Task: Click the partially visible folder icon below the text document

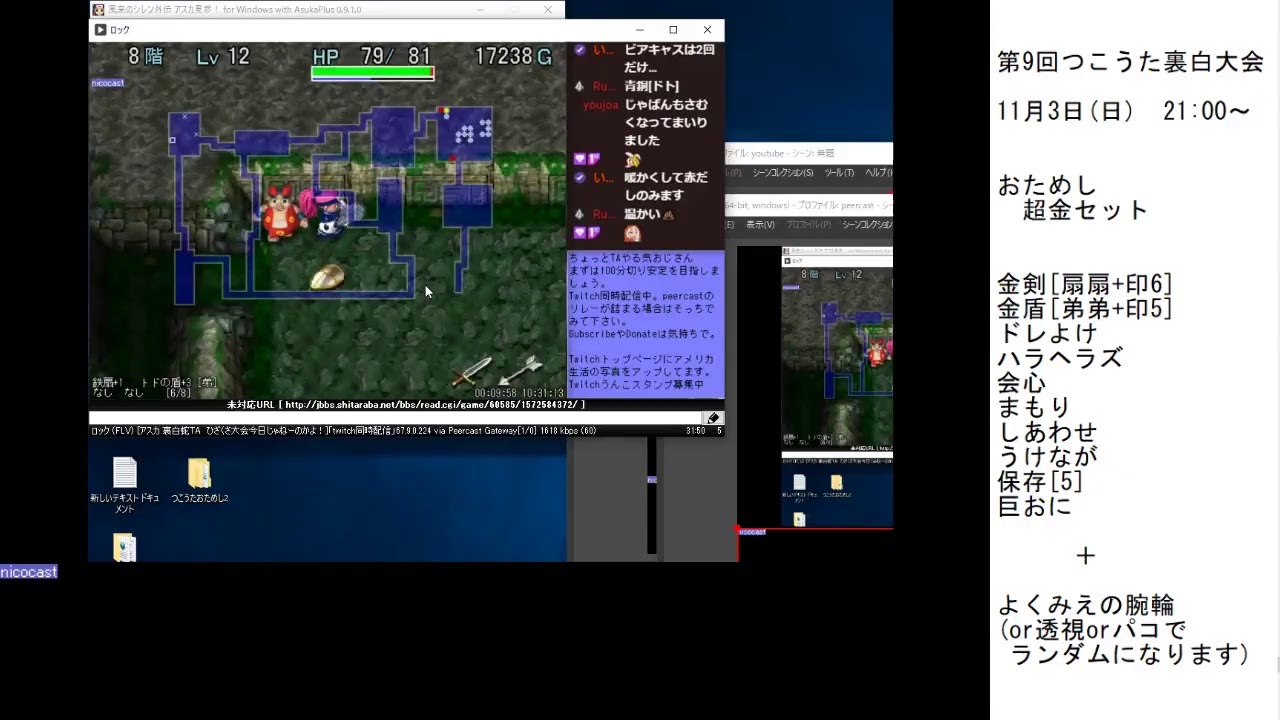Action: pos(124,547)
